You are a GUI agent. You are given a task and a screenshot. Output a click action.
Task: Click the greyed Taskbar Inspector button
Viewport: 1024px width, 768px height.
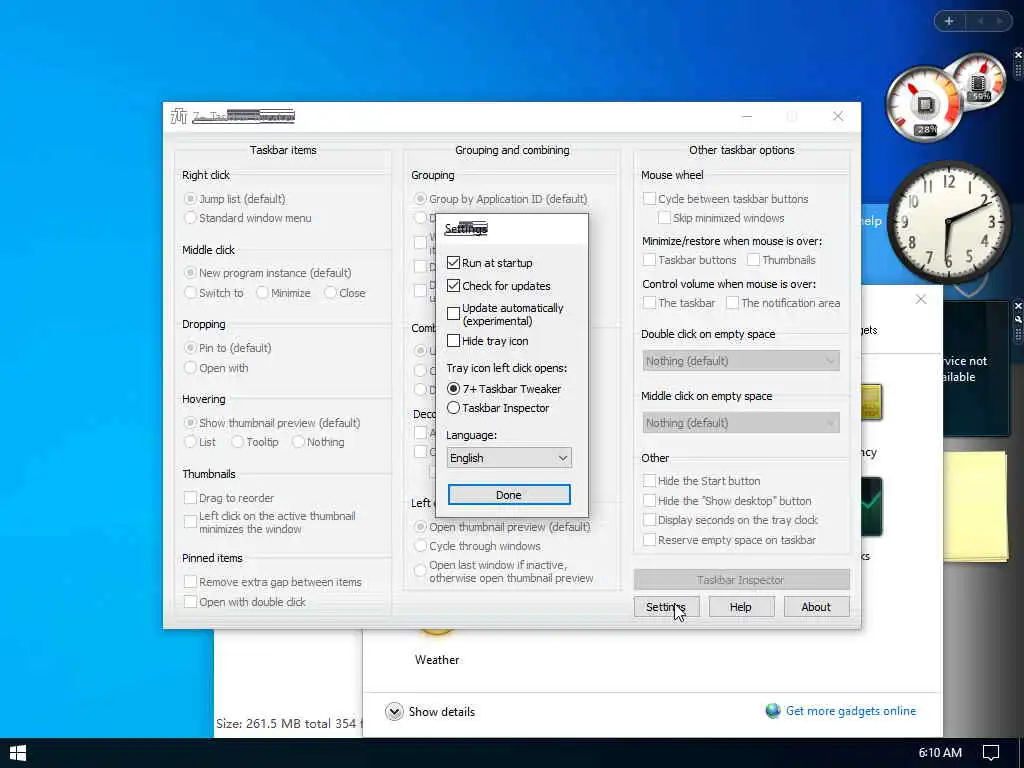[x=741, y=580]
